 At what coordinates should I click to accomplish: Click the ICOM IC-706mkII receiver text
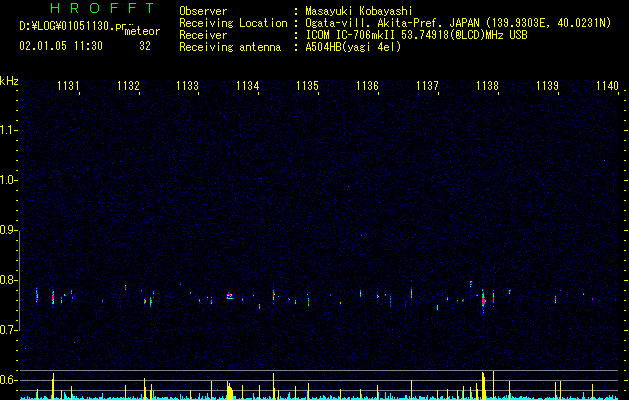click(x=416, y=35)
